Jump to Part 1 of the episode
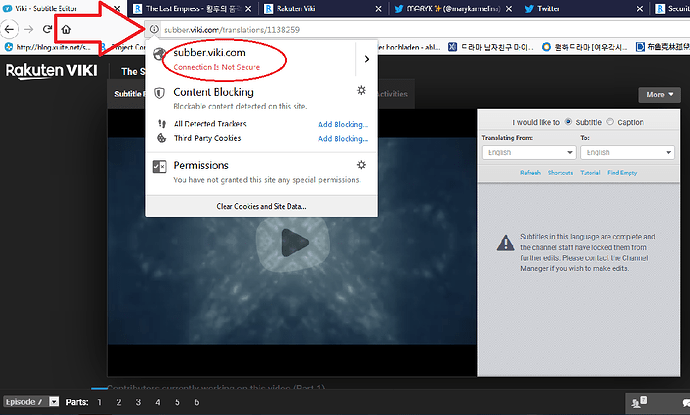Viewport: 690px width, 415px height. pyautogui.click(x=99, y=402)
